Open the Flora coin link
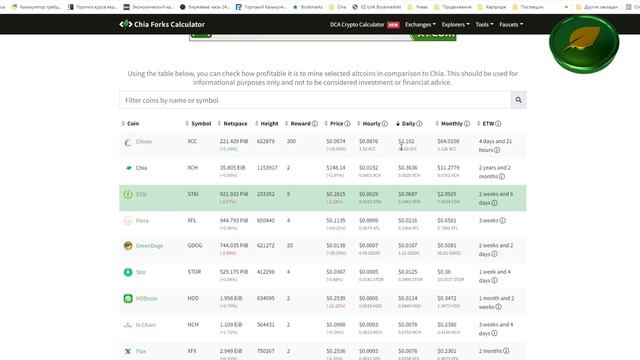 142,221
